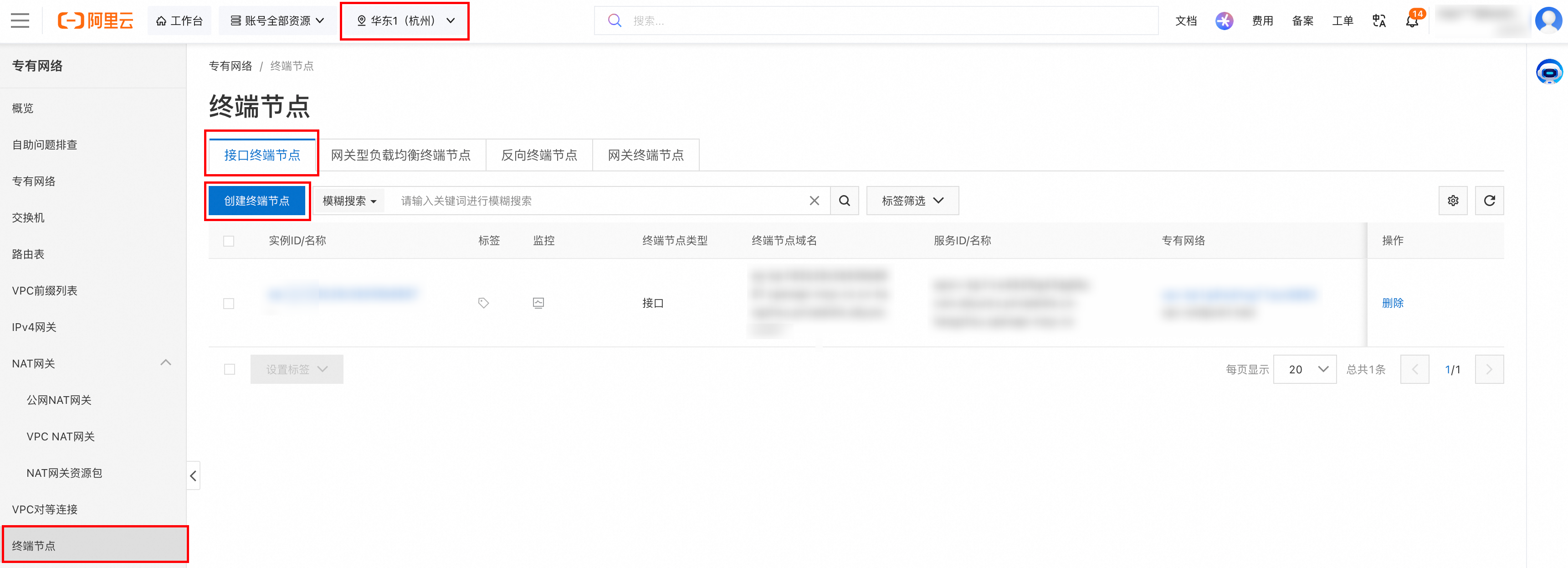
Task: Click the language switch icon
Action: pos(1378,21)
